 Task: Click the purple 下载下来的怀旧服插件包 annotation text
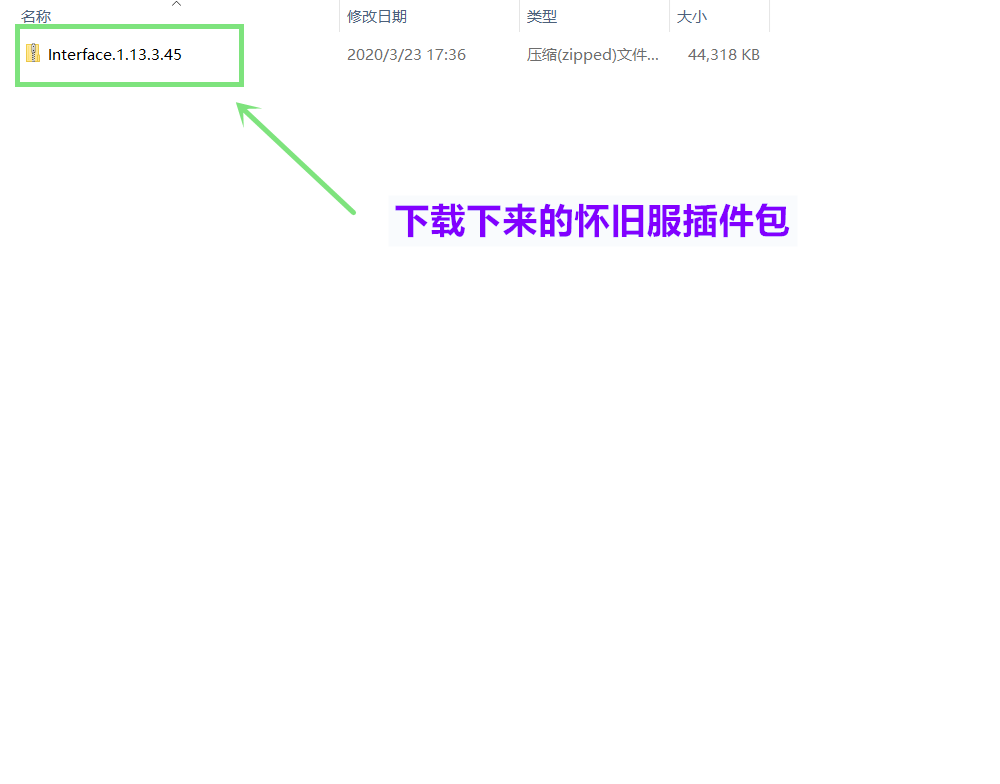tap(592, 221)
